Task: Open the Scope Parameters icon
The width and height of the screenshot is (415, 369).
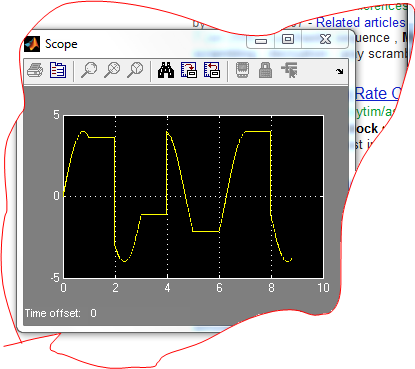Action: tap(58, 70)
